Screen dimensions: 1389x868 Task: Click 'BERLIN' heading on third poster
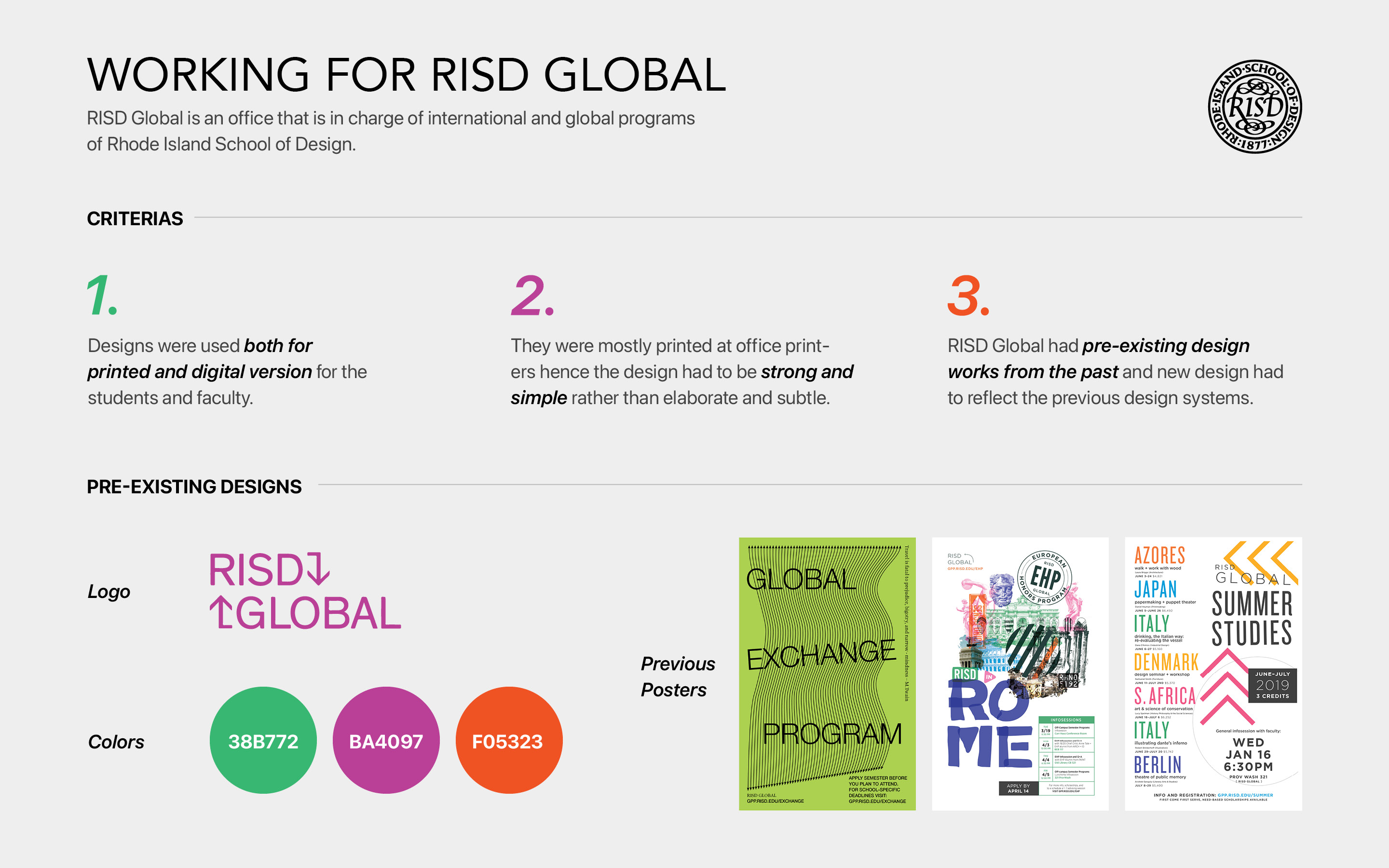point(1157,765)
